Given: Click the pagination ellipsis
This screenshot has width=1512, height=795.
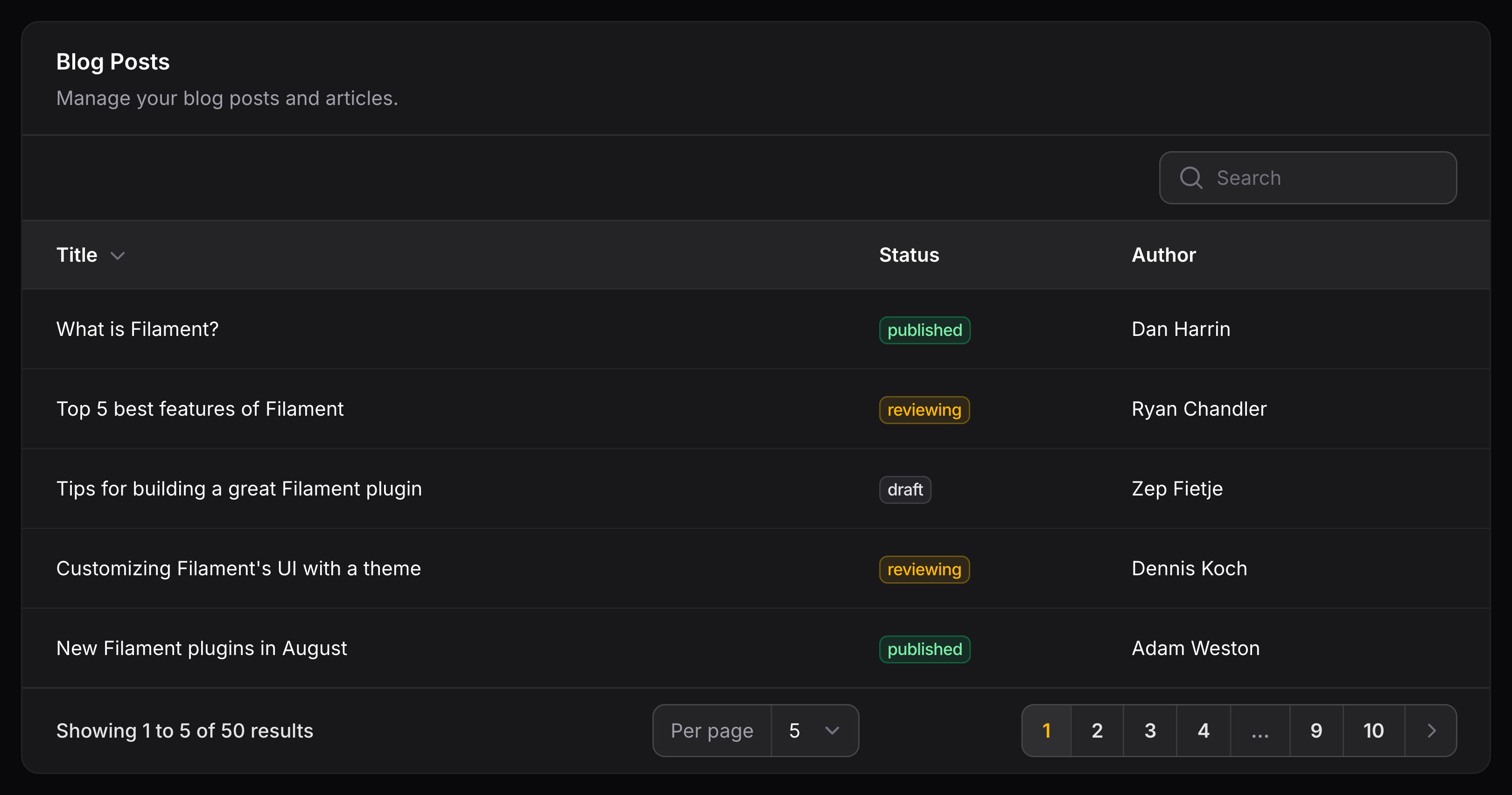Looking at the screenshot, I should (x=1260, y=731).
